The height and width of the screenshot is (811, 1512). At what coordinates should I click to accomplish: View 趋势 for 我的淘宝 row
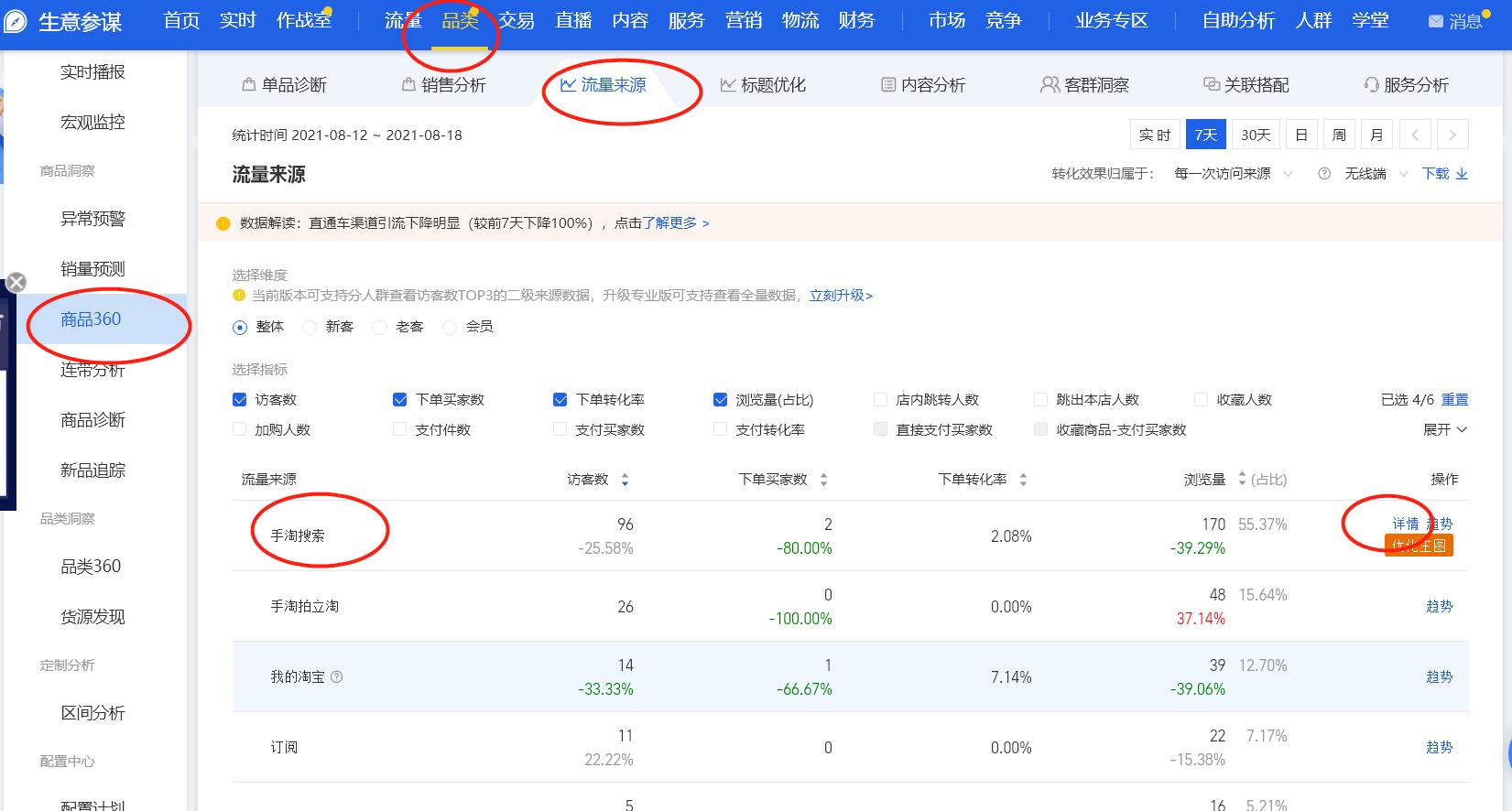coord(1440,677)
